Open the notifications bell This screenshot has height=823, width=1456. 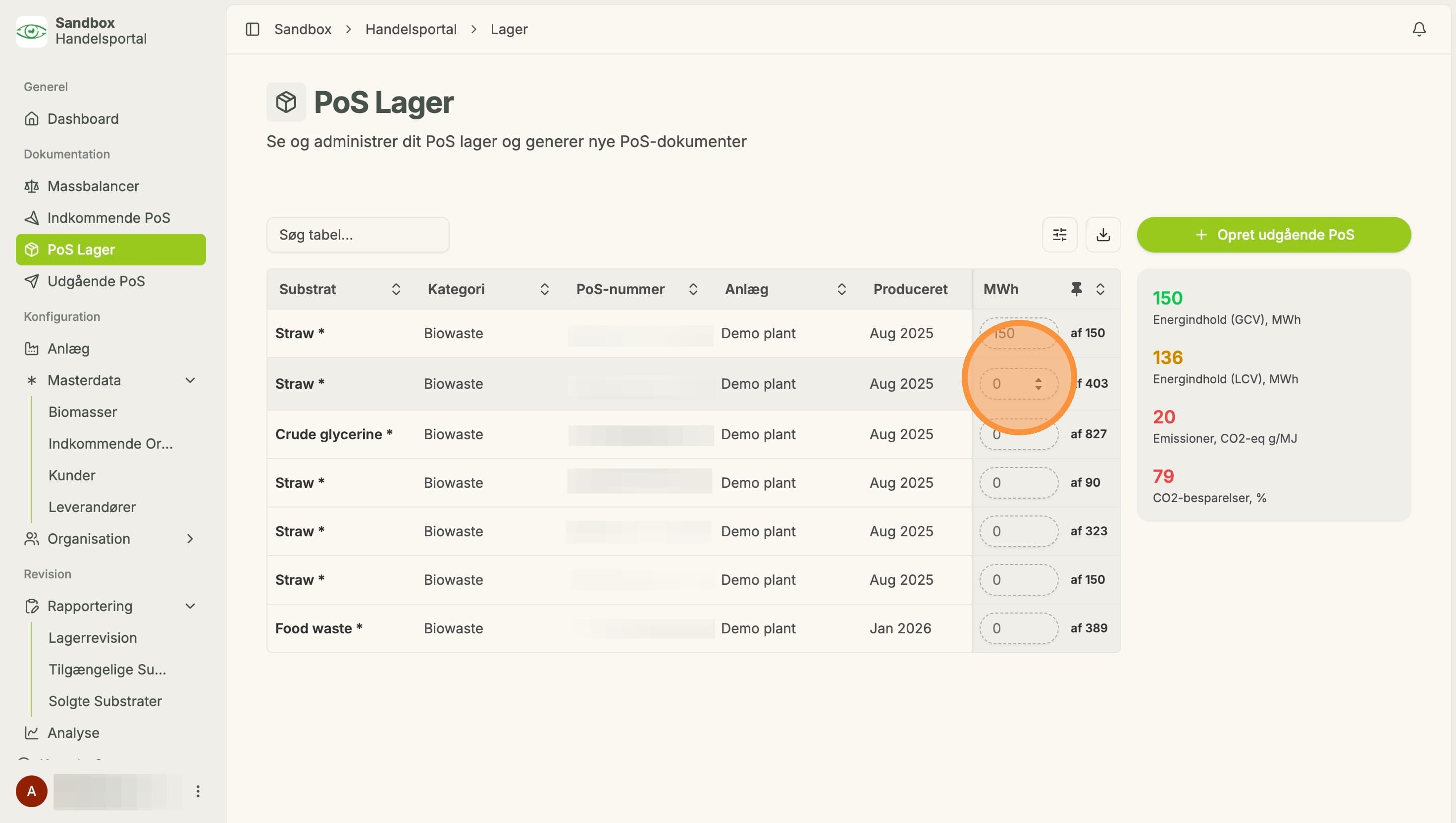[x=1419, y=29]
